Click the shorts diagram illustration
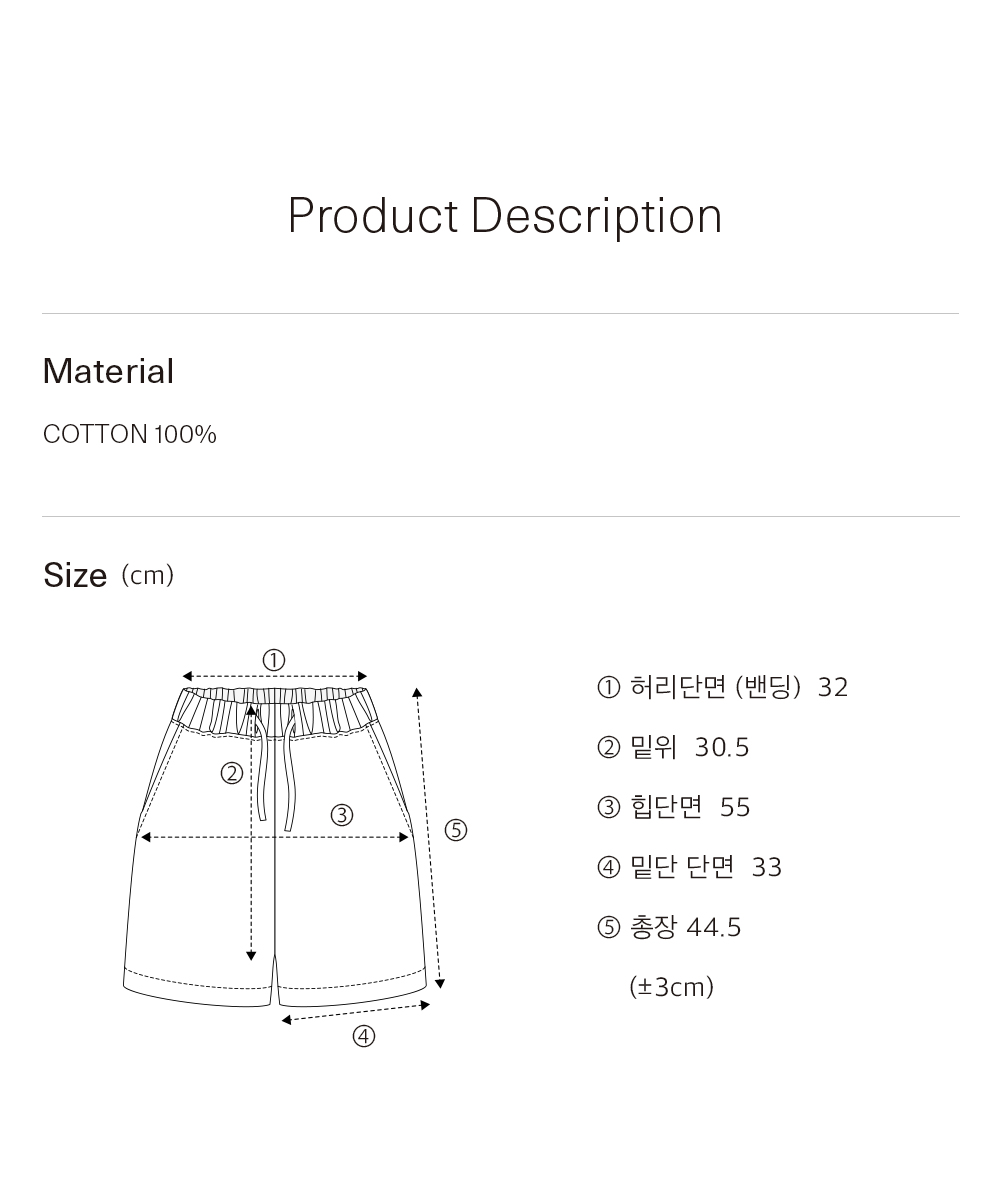 295,847
